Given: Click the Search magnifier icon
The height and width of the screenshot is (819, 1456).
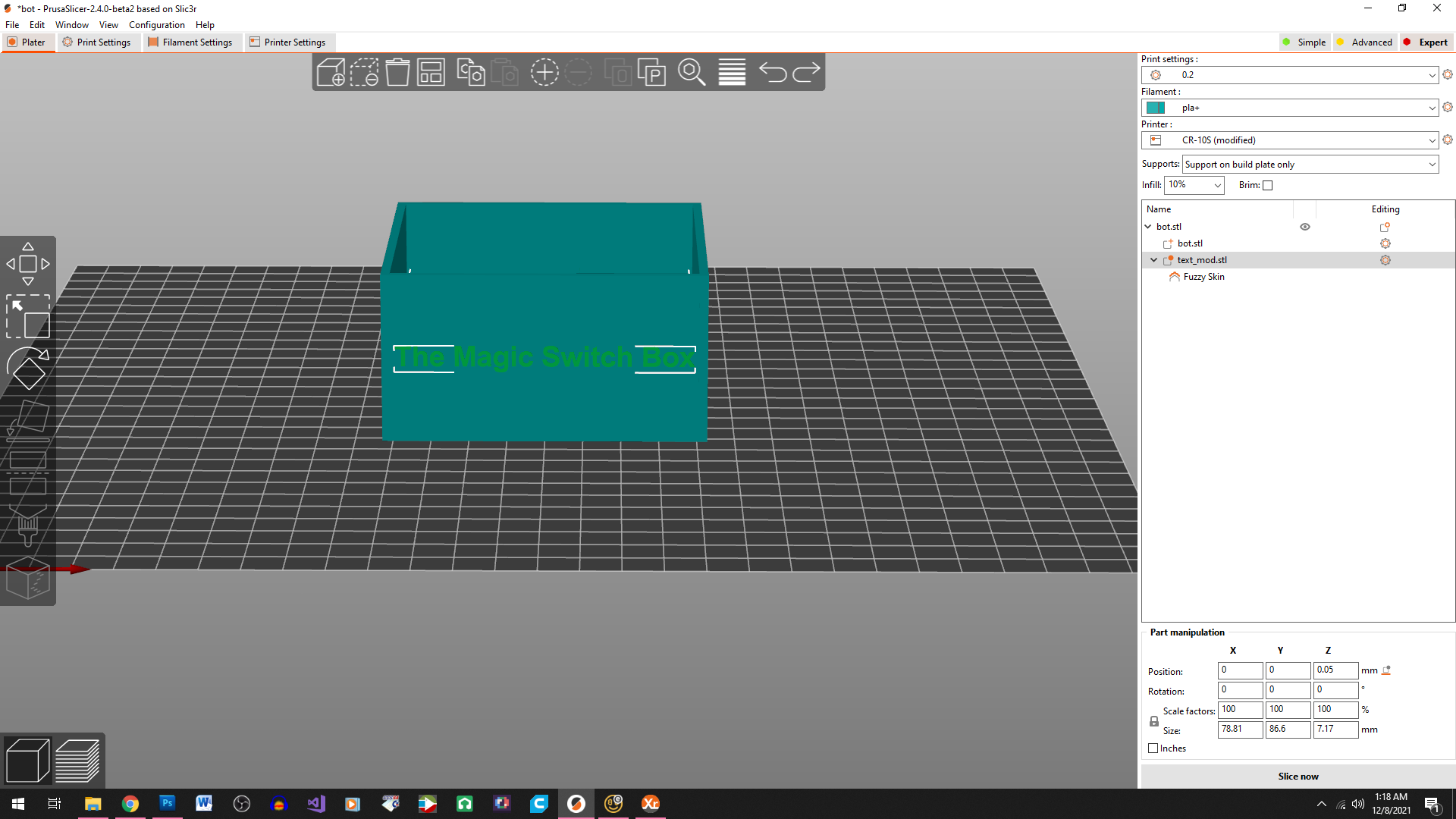Looking at the screenshot, I should [692, 72].
